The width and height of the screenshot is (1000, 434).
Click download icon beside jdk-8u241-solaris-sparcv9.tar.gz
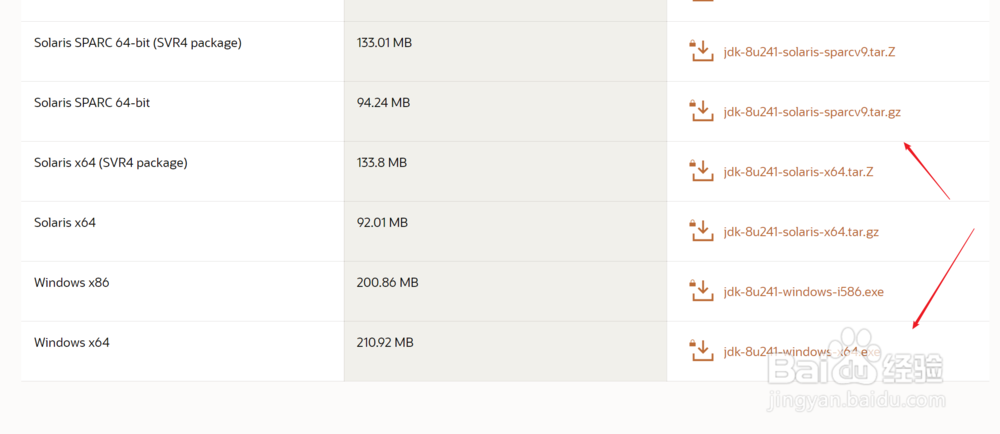(x=700, y=111)
